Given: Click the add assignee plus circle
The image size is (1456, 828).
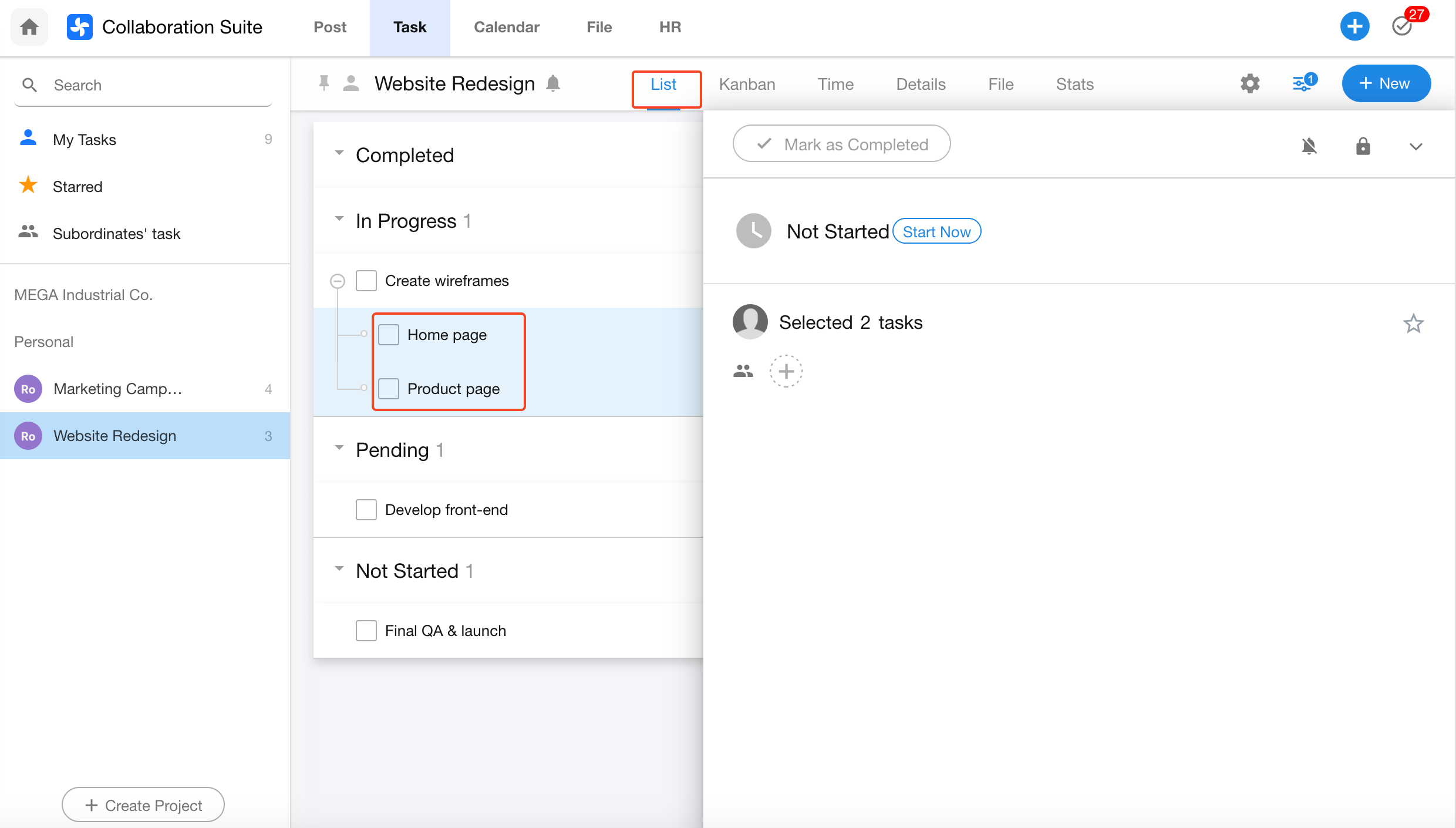Looking at the screenshot, I should click(x=786, y=371).
